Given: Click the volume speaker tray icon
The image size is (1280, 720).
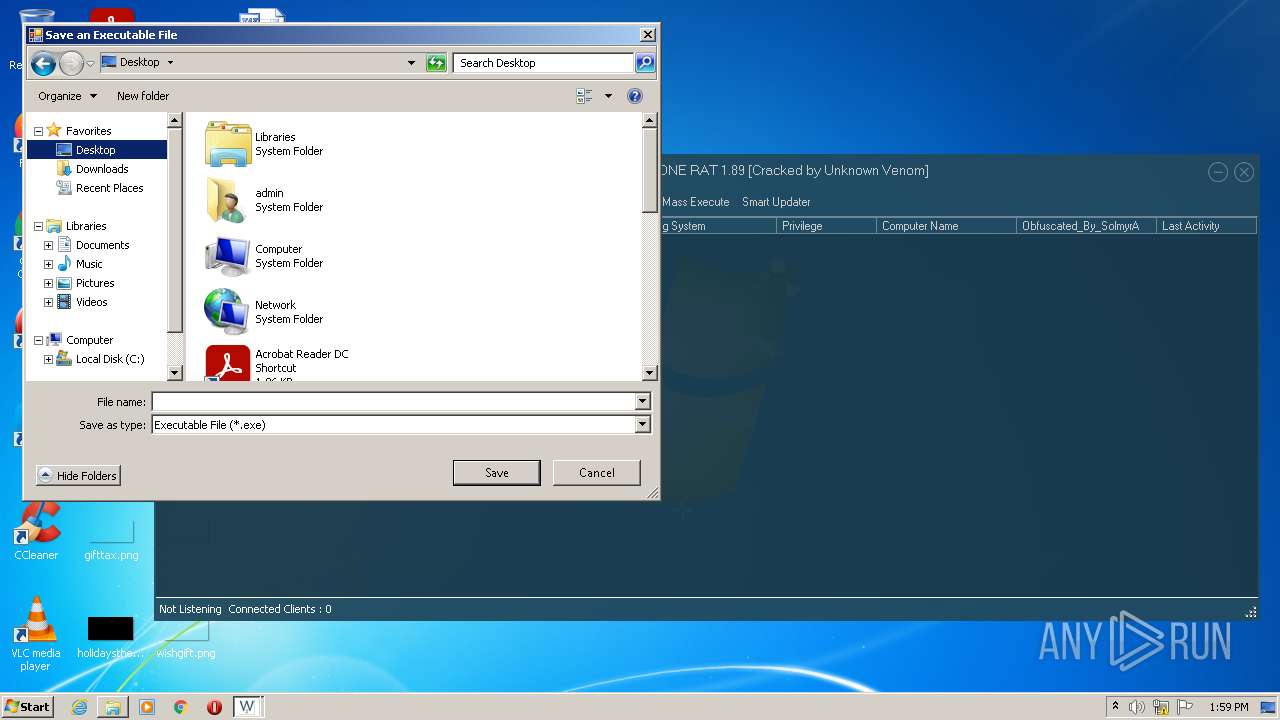Looking at the screenshot, I should click(x=1137, y=707).
